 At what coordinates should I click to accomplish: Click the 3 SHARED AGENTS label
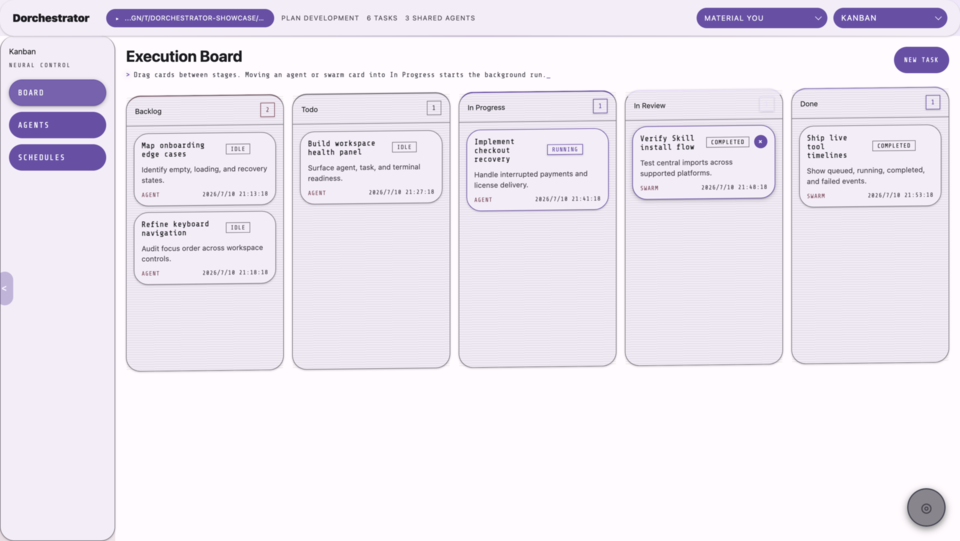(440, 18)
